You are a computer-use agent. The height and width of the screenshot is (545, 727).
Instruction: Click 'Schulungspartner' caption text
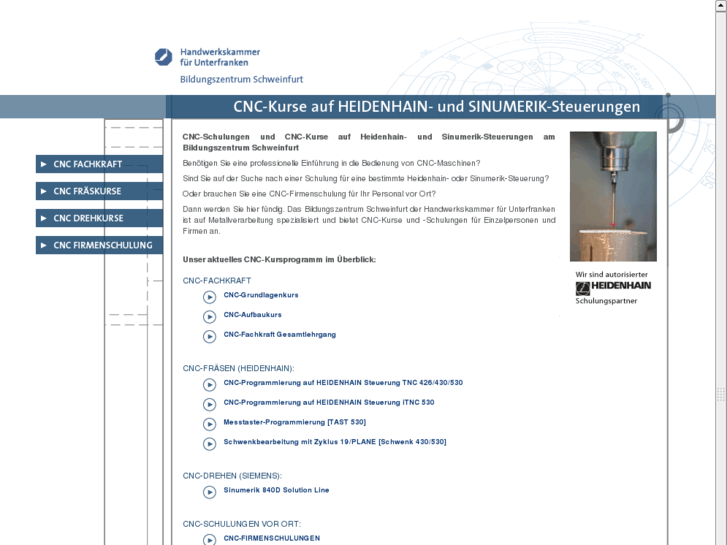coord(606,301)
